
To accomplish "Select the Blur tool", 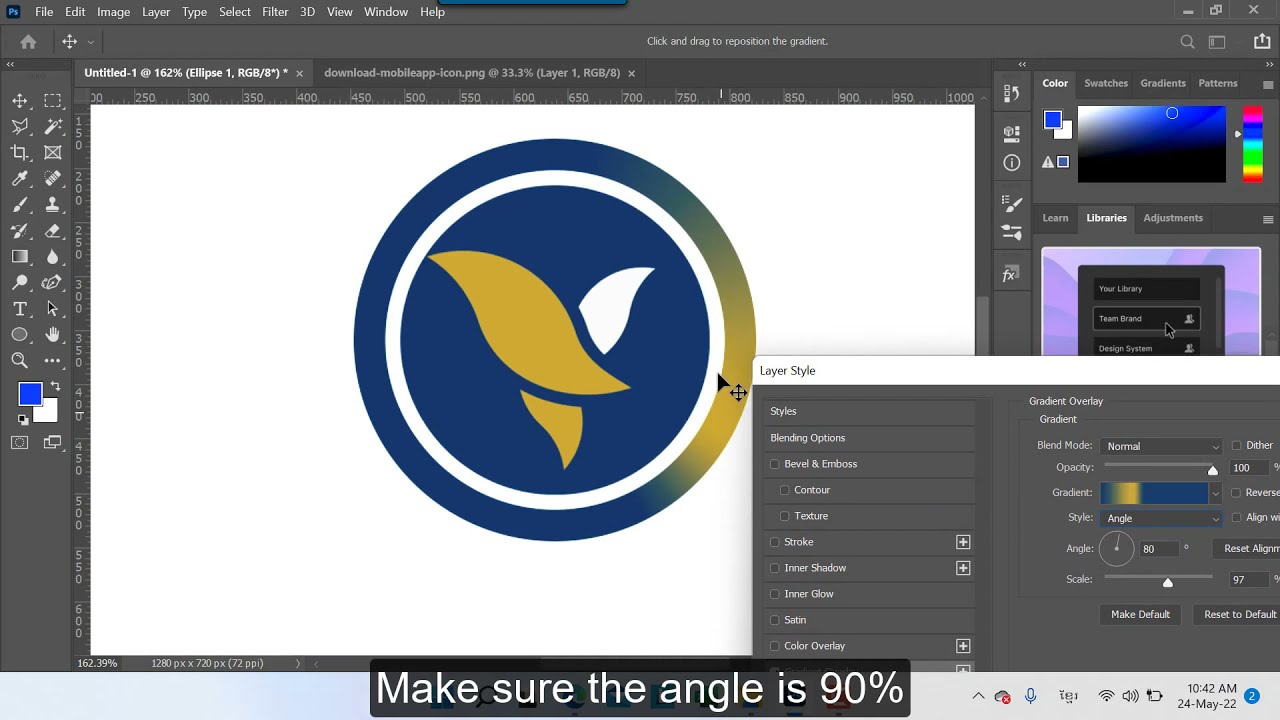I will click(53, 257).
